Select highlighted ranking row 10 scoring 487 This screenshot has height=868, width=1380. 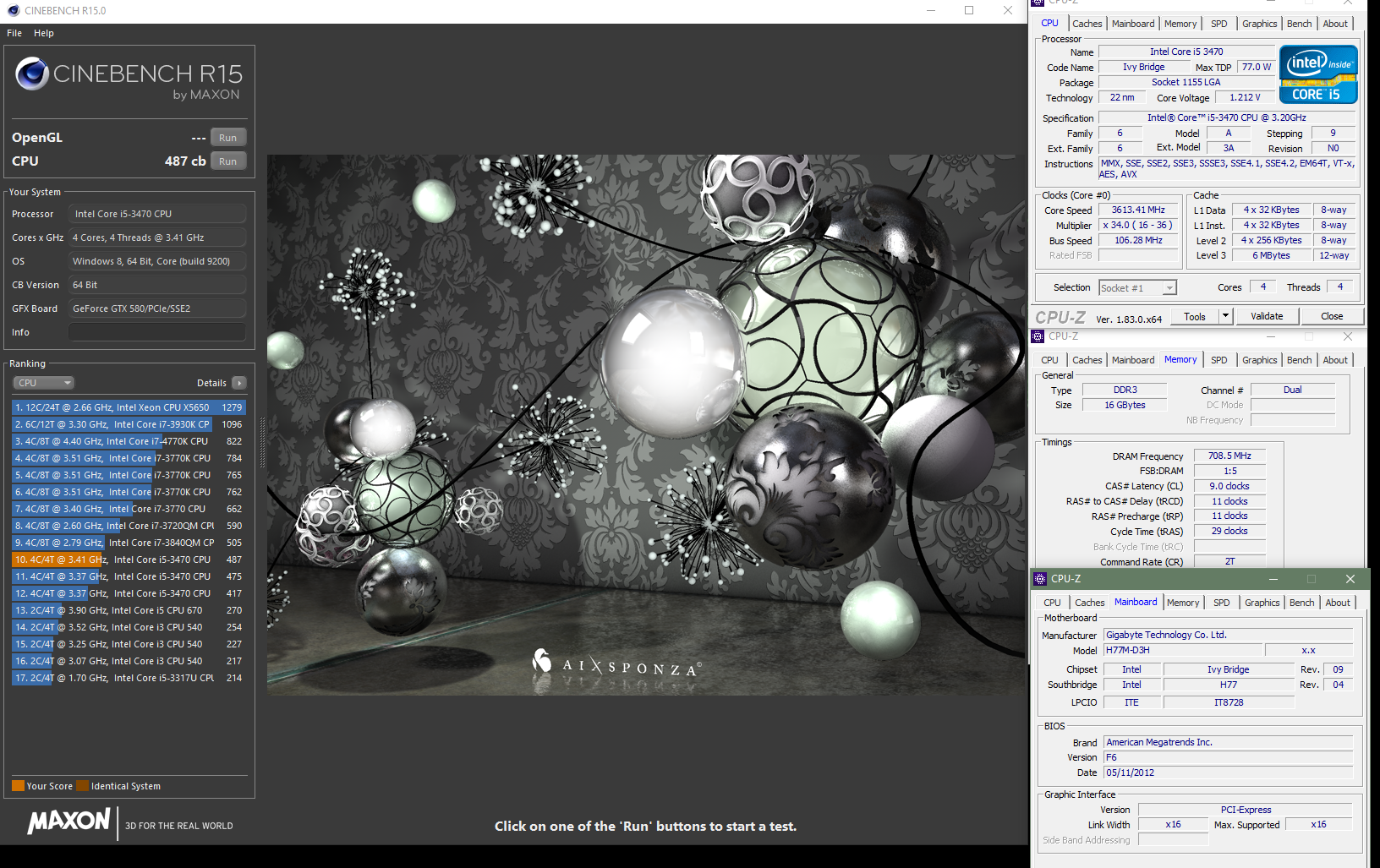(129, 560)
